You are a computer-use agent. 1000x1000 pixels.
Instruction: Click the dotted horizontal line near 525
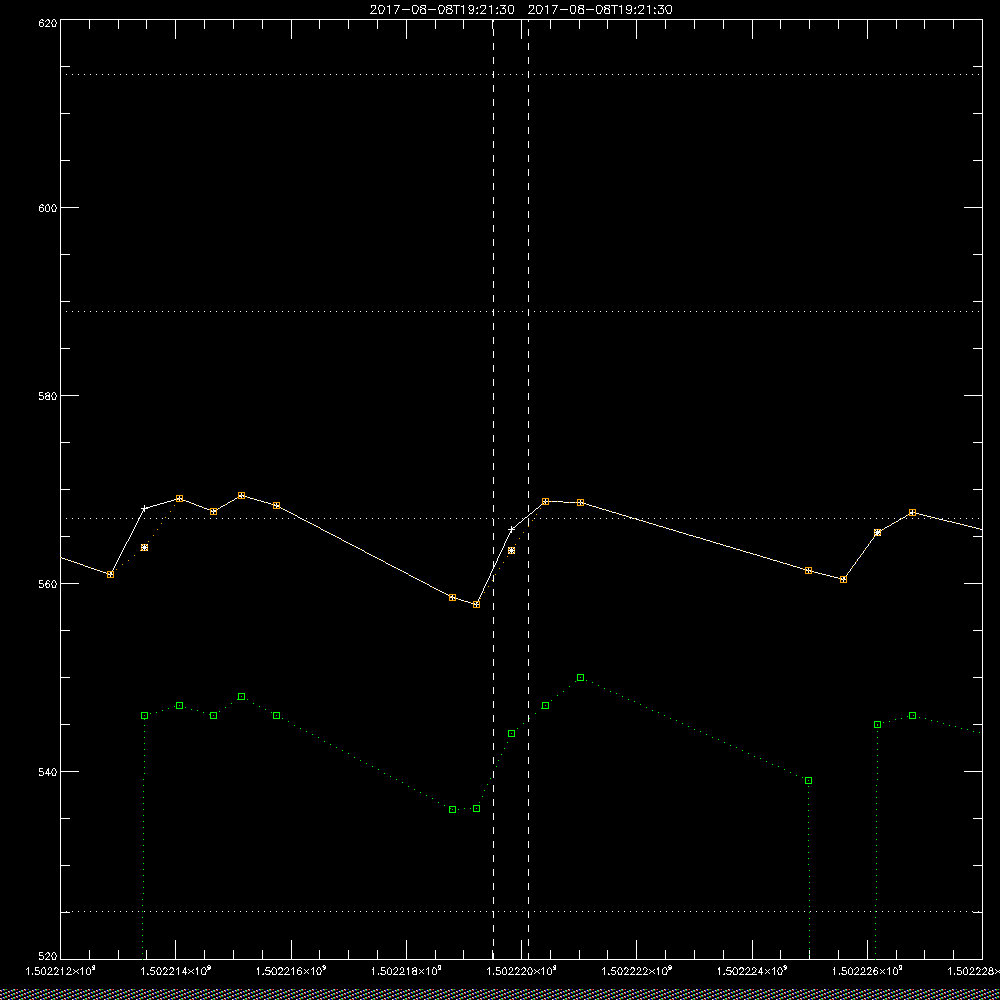521,911
